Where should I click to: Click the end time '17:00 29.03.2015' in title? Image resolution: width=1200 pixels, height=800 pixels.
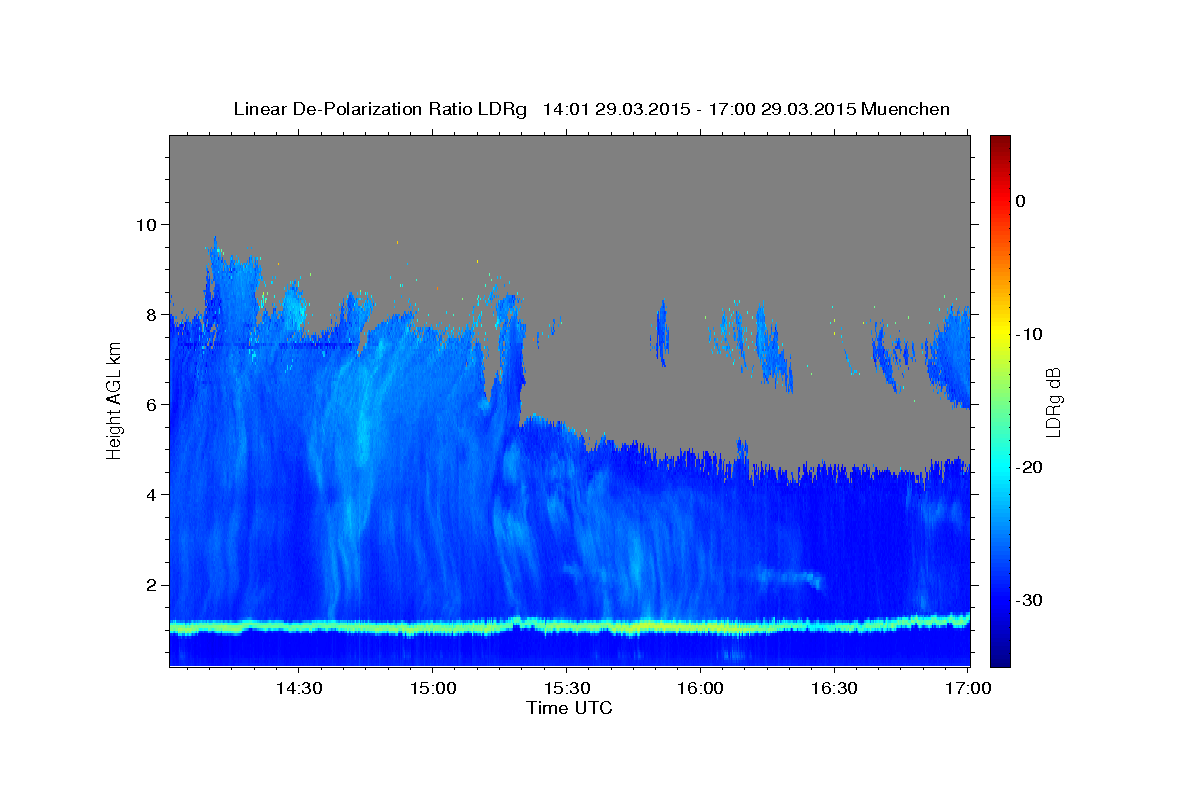pos(782,109)
